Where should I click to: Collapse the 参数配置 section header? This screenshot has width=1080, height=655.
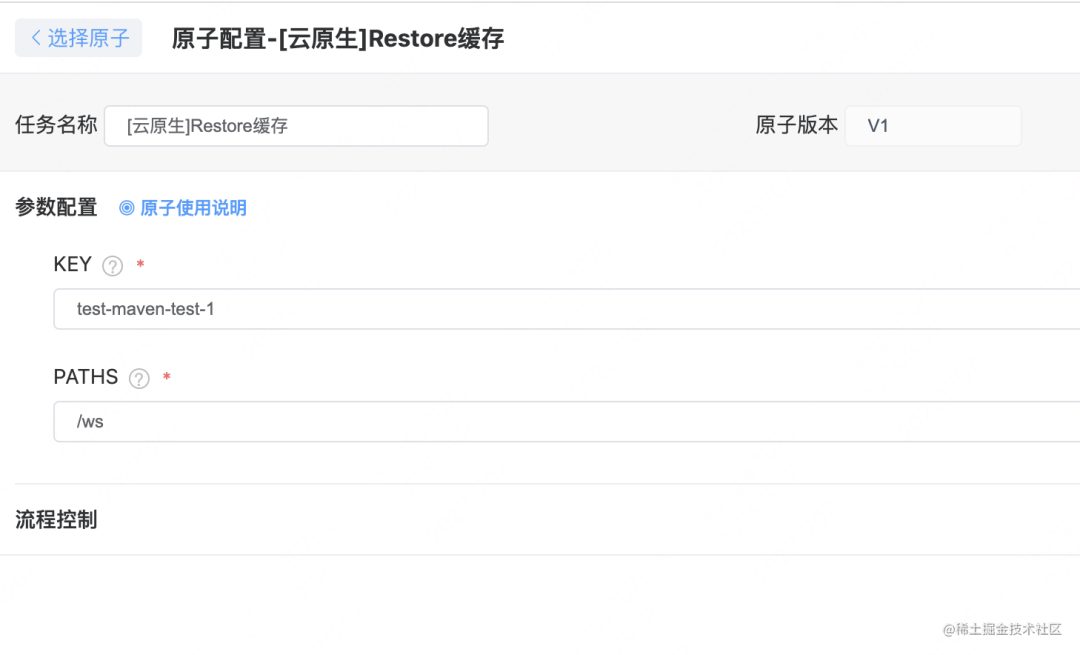tap(55, 207)
